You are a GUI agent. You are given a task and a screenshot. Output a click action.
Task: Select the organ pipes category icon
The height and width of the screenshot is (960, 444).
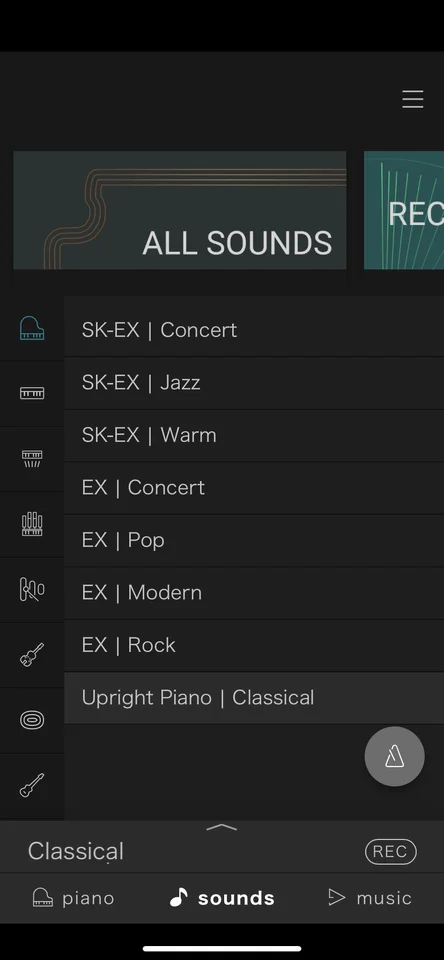(32, 524)
